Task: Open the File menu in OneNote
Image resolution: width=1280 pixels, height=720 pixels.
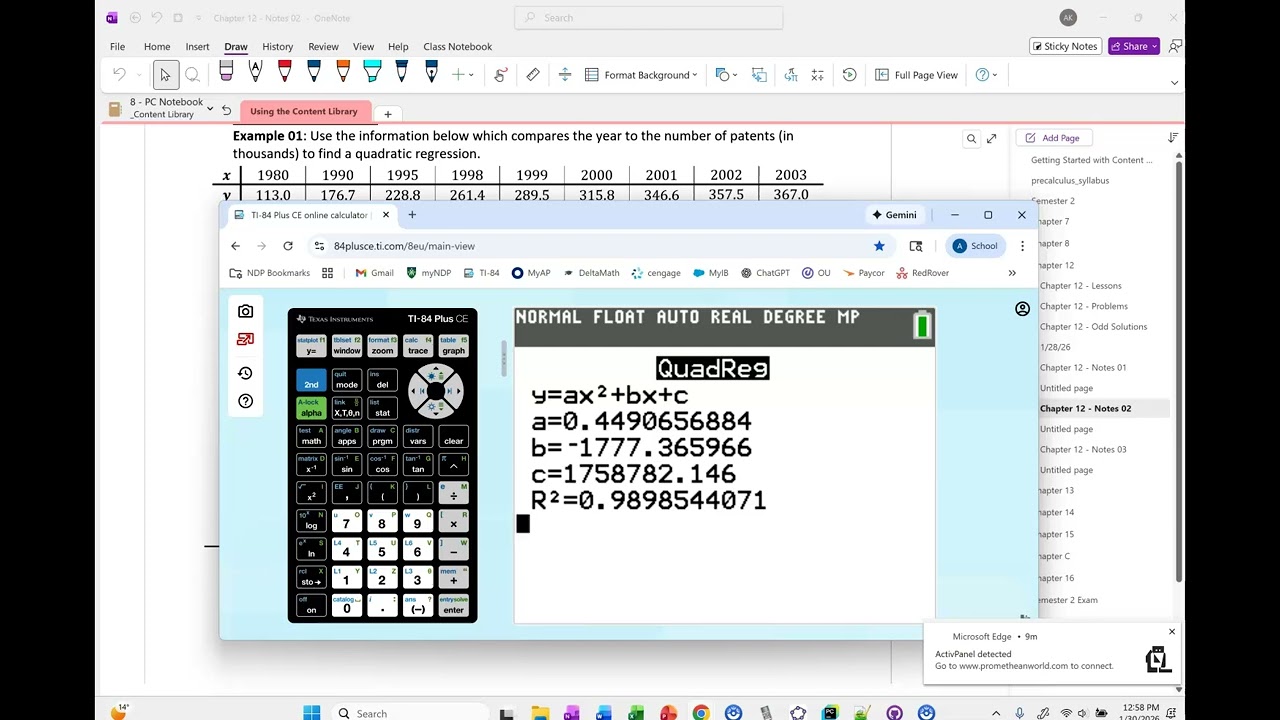Action: point(117,47)
